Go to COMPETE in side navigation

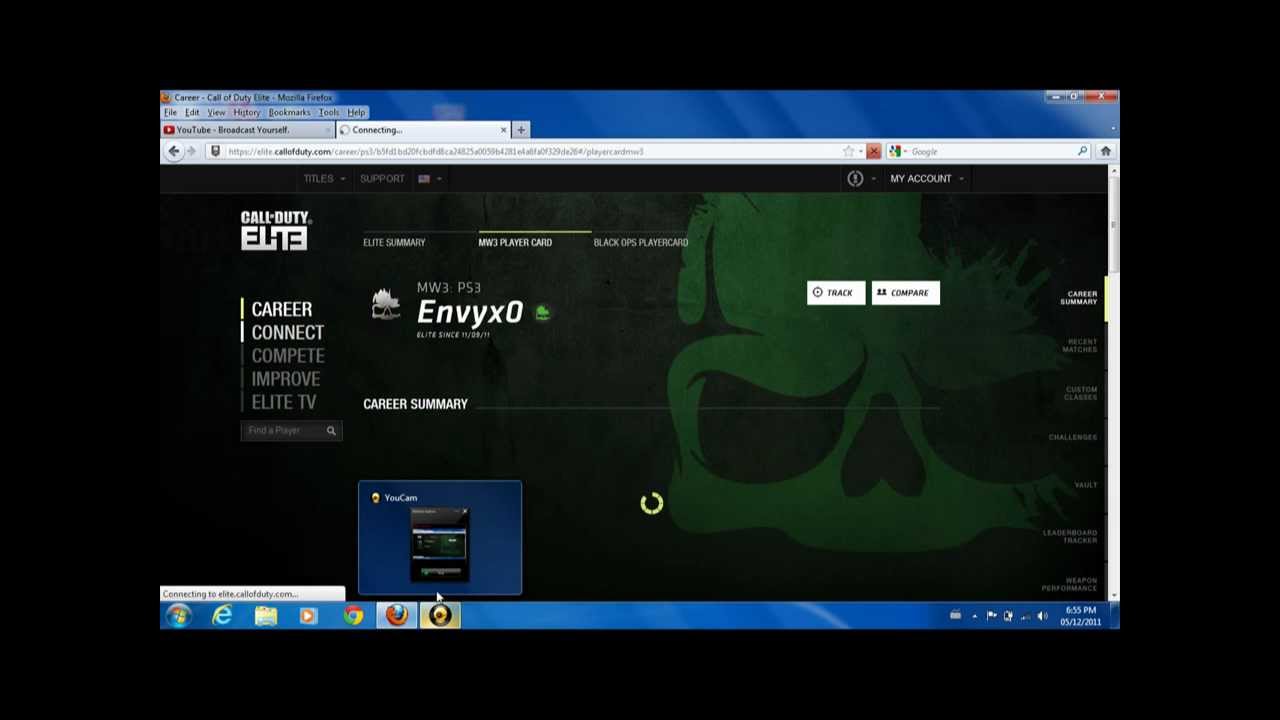point(287,356)
